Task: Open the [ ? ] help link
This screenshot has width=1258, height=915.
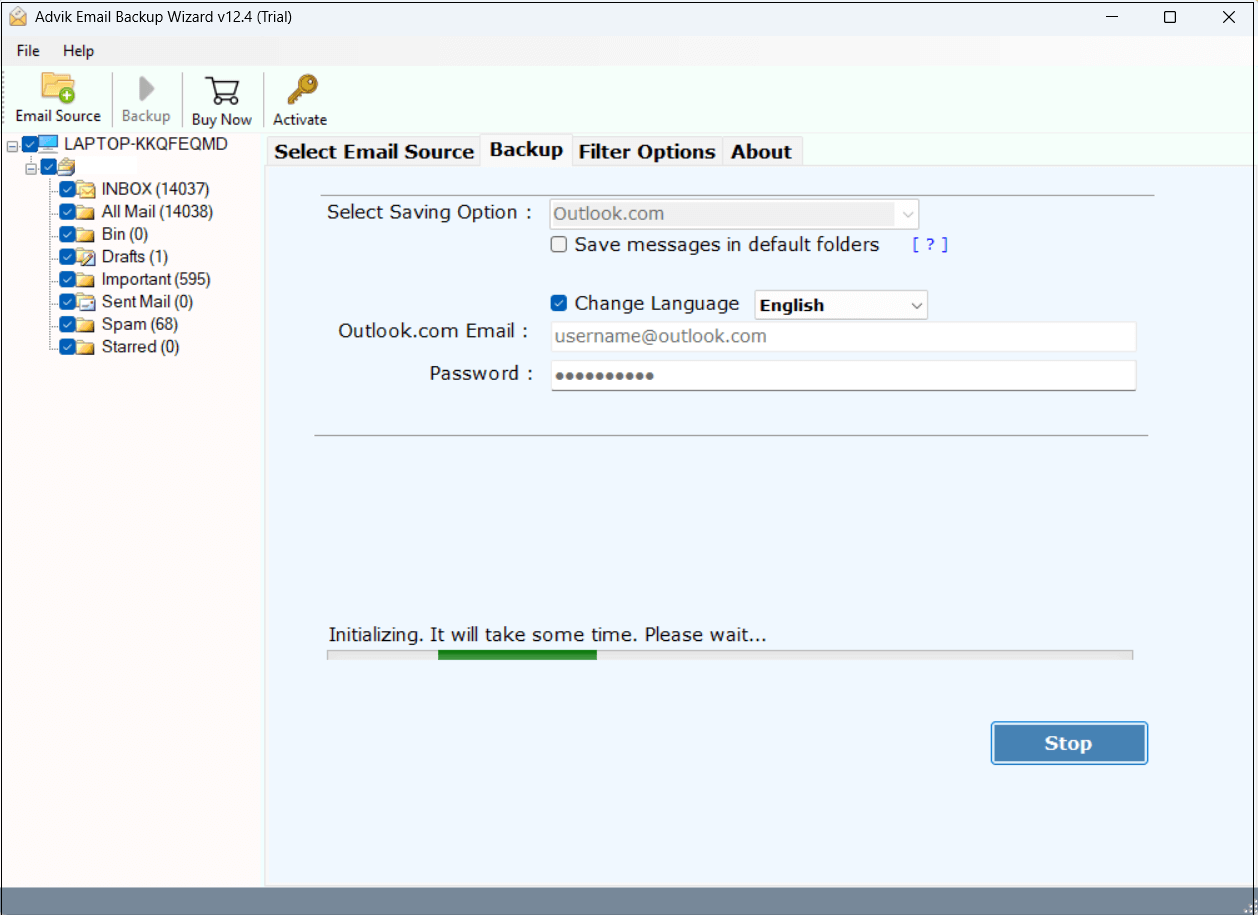Action: [x=929, y=244]
